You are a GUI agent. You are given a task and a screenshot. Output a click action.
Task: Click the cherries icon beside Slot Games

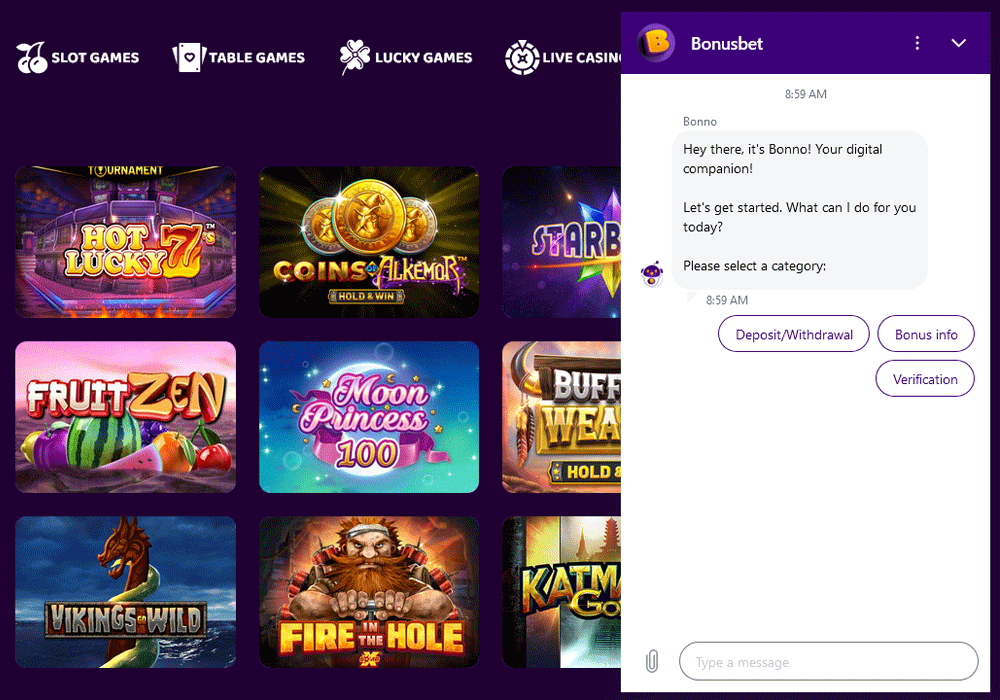click(x=32, y=57)
